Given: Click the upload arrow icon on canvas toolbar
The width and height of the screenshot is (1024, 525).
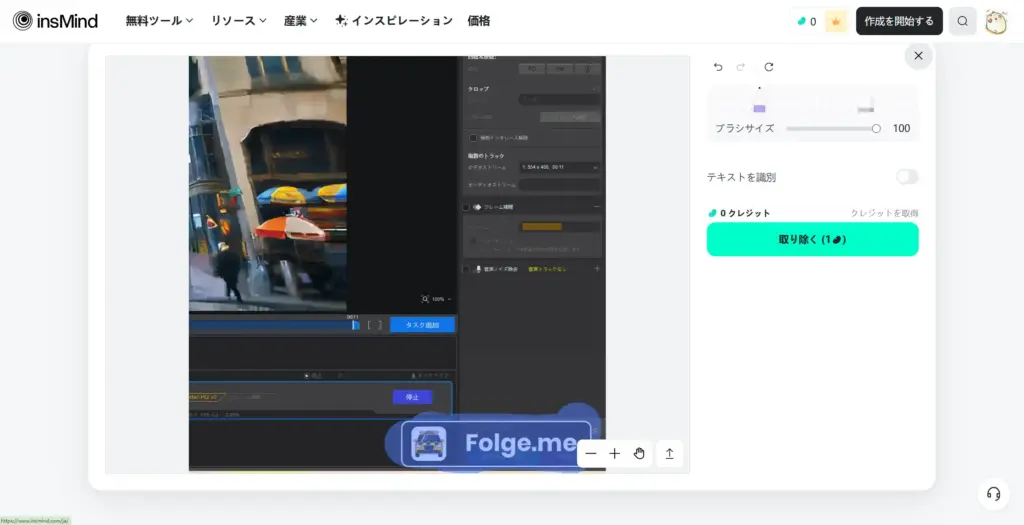Looking at the screenshot, I should [669, 454].
